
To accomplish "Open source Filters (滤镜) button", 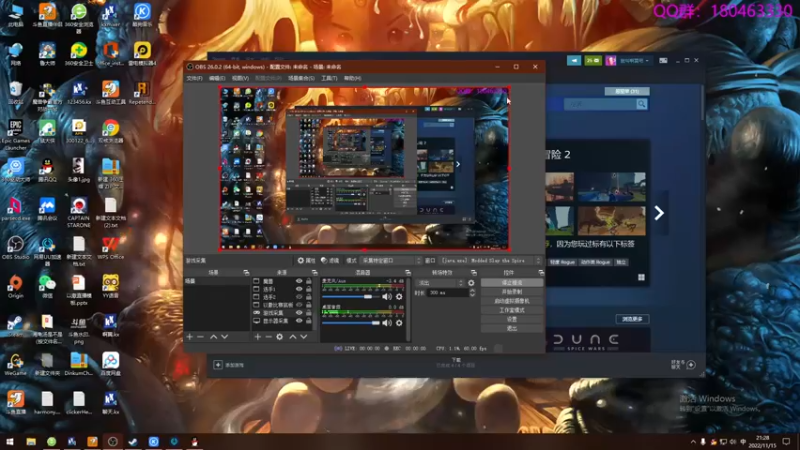I will (x=330, y=260).
